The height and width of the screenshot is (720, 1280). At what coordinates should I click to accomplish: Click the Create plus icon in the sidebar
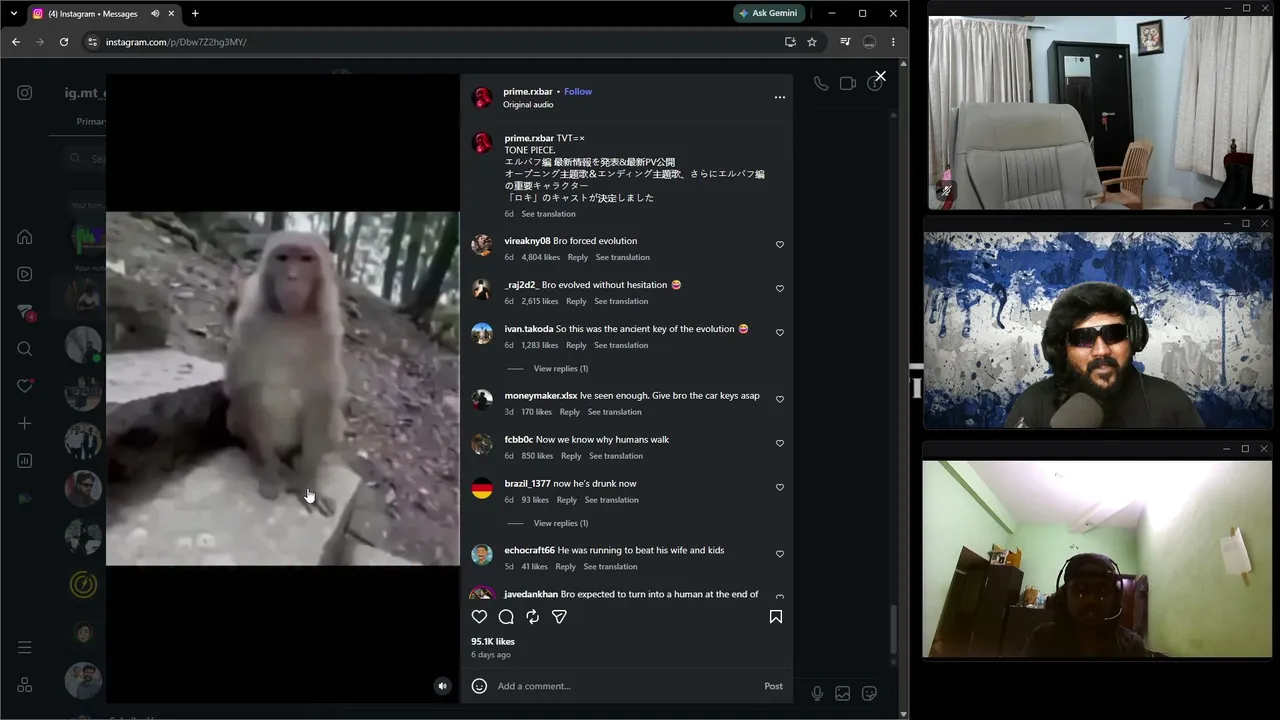pyautogui.click(x=25, y=423)
